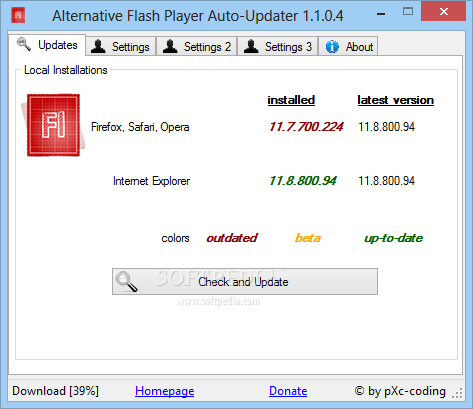Image resolution: width=473 pixels, height=409 pixels.
Task: Click latest version in Internet Explorer row
Action: tap(387, 181)
